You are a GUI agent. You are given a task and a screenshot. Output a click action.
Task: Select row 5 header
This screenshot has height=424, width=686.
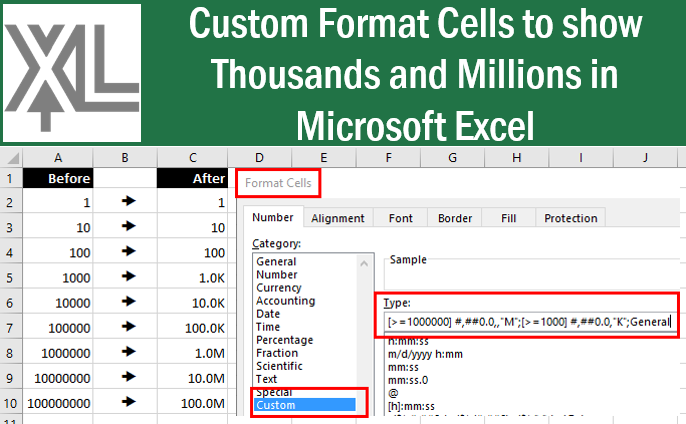(x=10, y=278)
